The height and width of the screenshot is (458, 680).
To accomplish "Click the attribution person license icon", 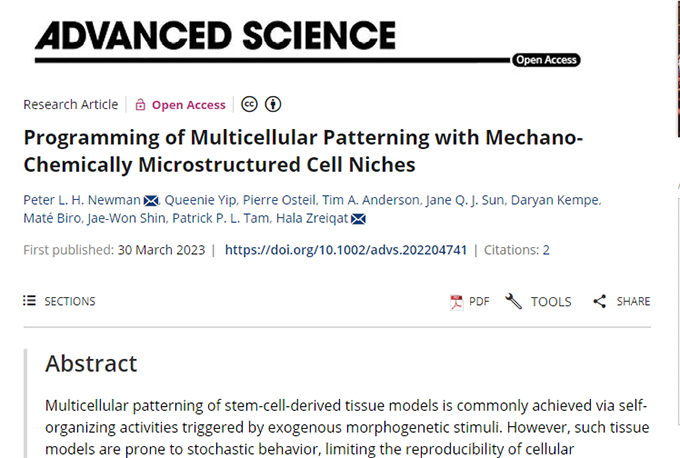I will (273, 105).
